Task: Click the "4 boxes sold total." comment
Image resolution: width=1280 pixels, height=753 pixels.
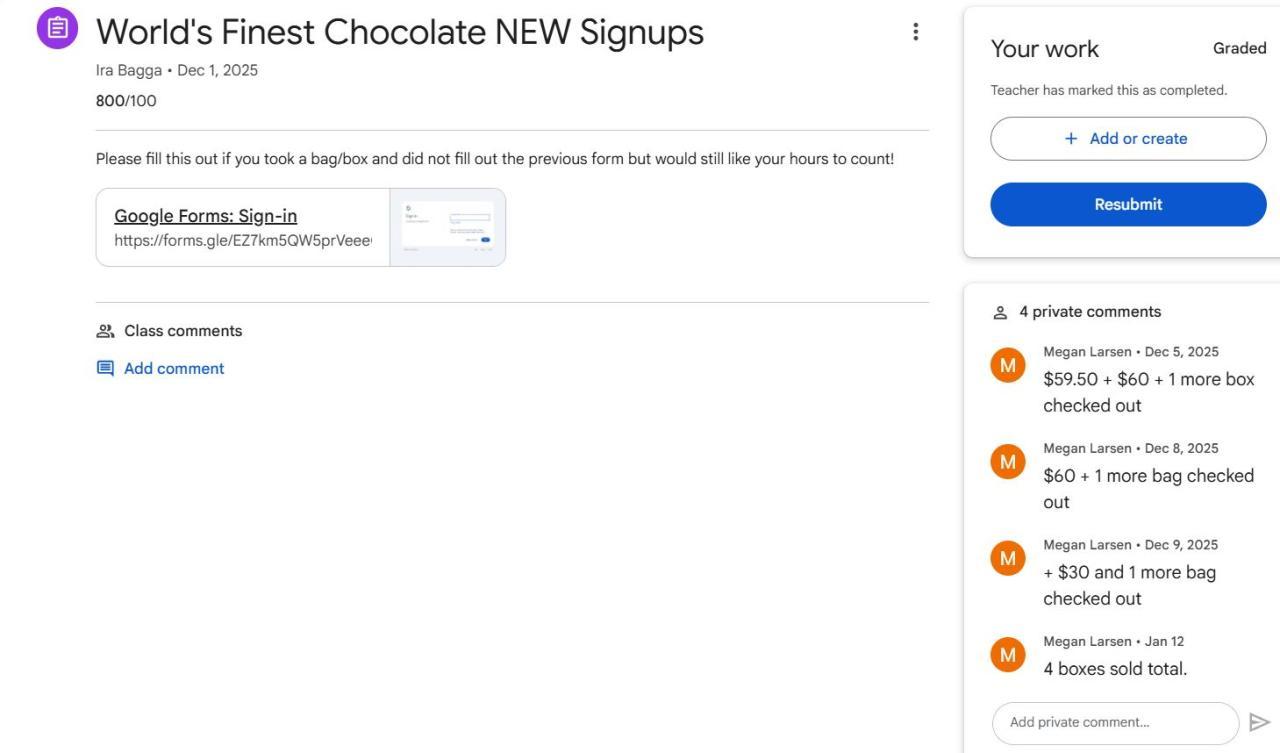Action: click(1115, 669)
